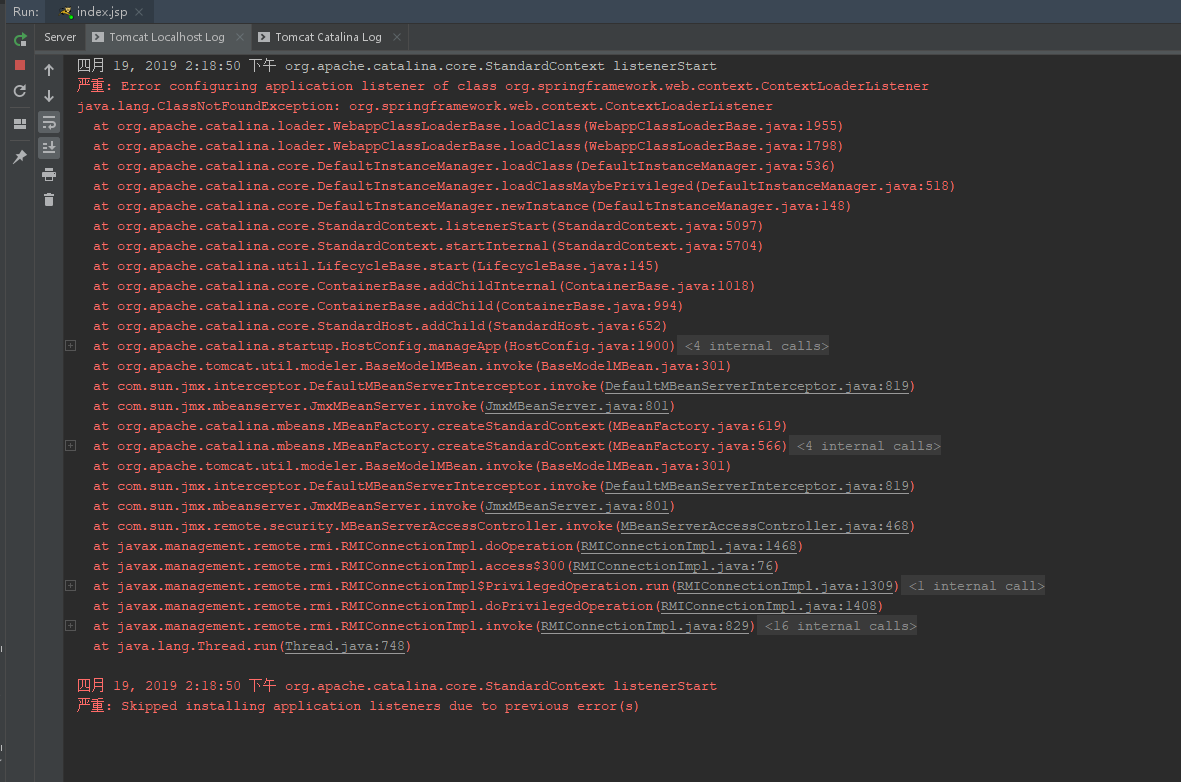Open the RMIConnectionImpl.java:1309 link
This screenshot has width=1181, height=782.
(x=785, y=586)
